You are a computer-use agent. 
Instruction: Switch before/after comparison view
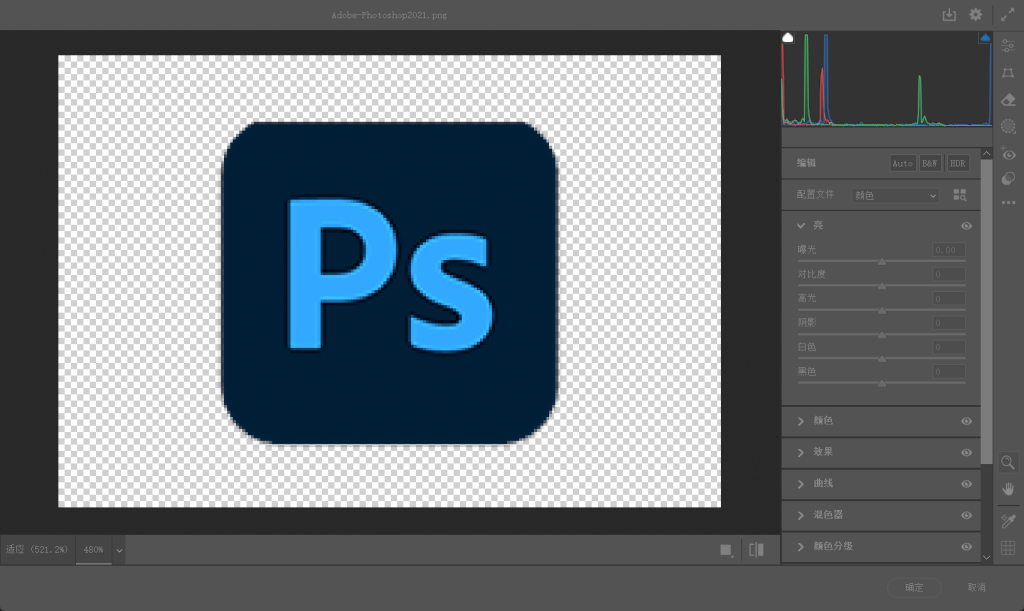(x=756, y=550)
